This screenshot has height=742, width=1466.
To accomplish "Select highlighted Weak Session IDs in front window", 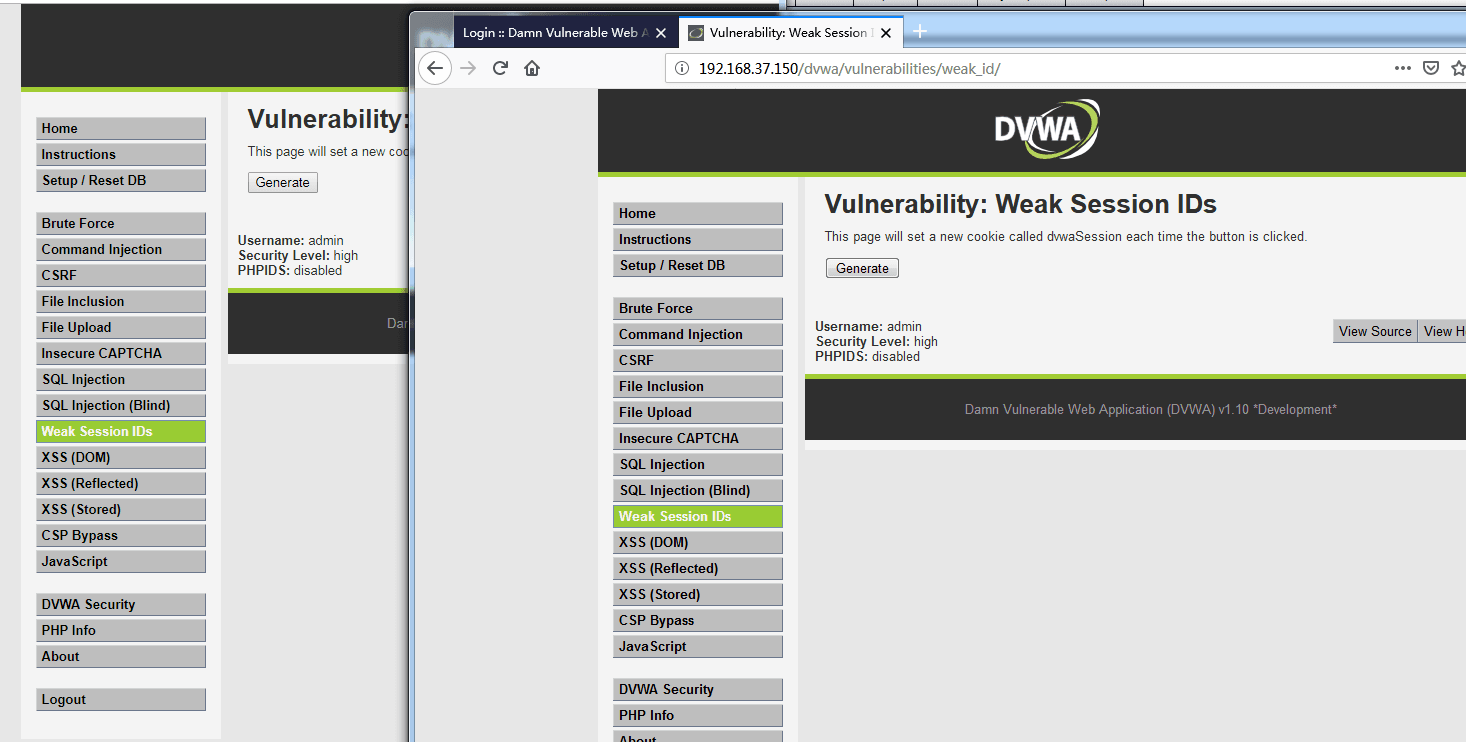I will coord(698,516).
